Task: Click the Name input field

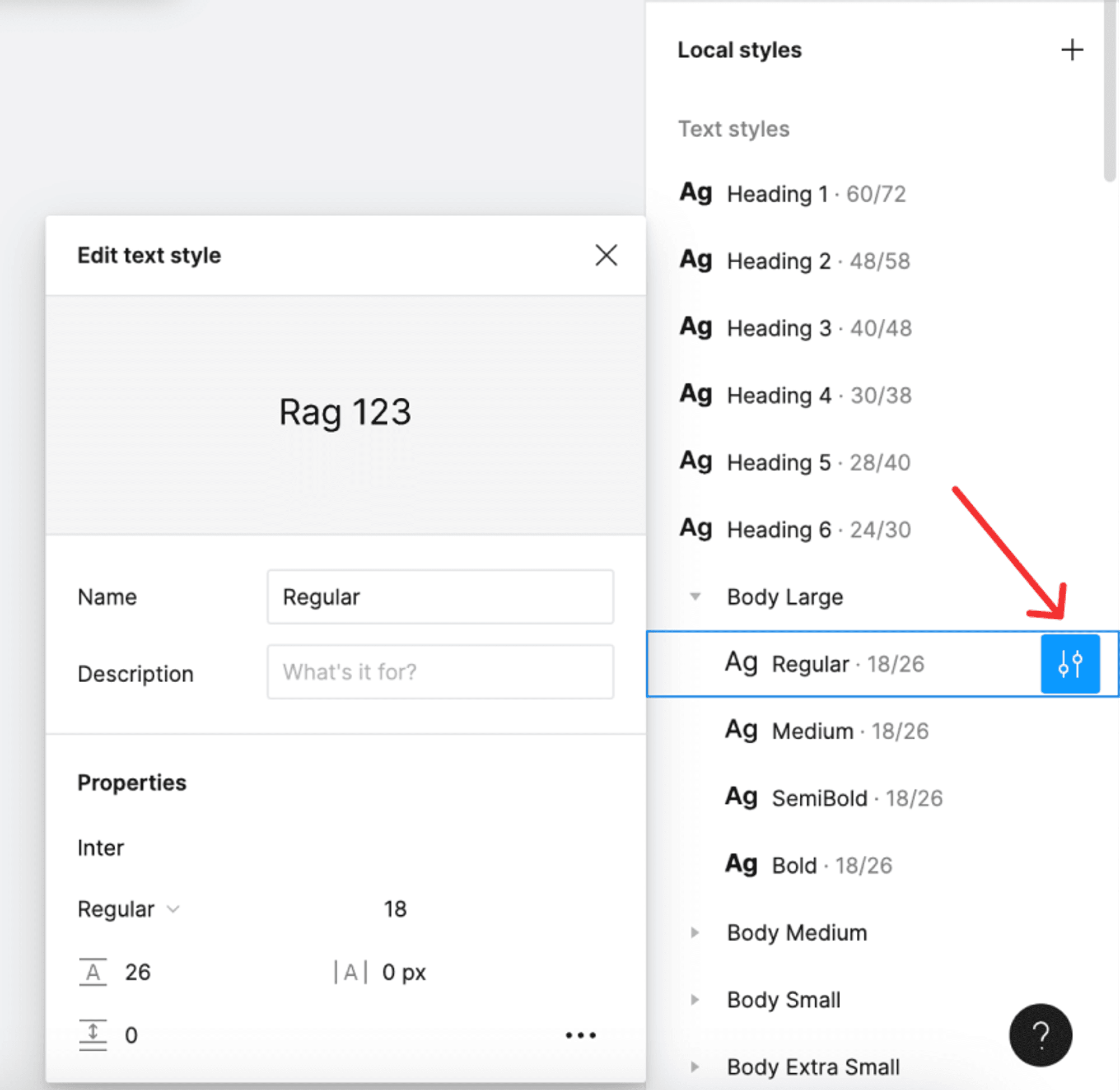Action: point(440,597)
